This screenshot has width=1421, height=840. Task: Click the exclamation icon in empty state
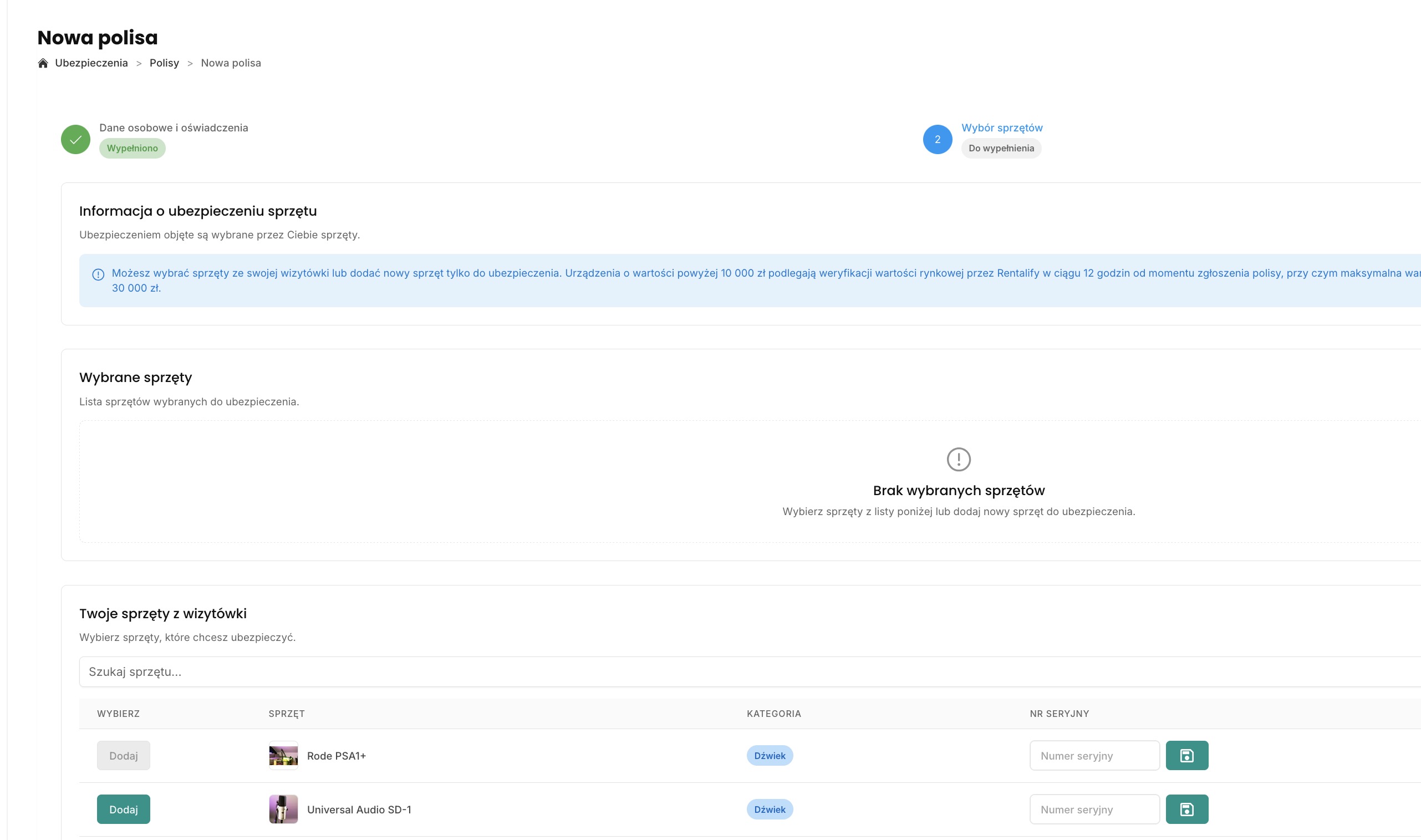[x=958, y=459]
